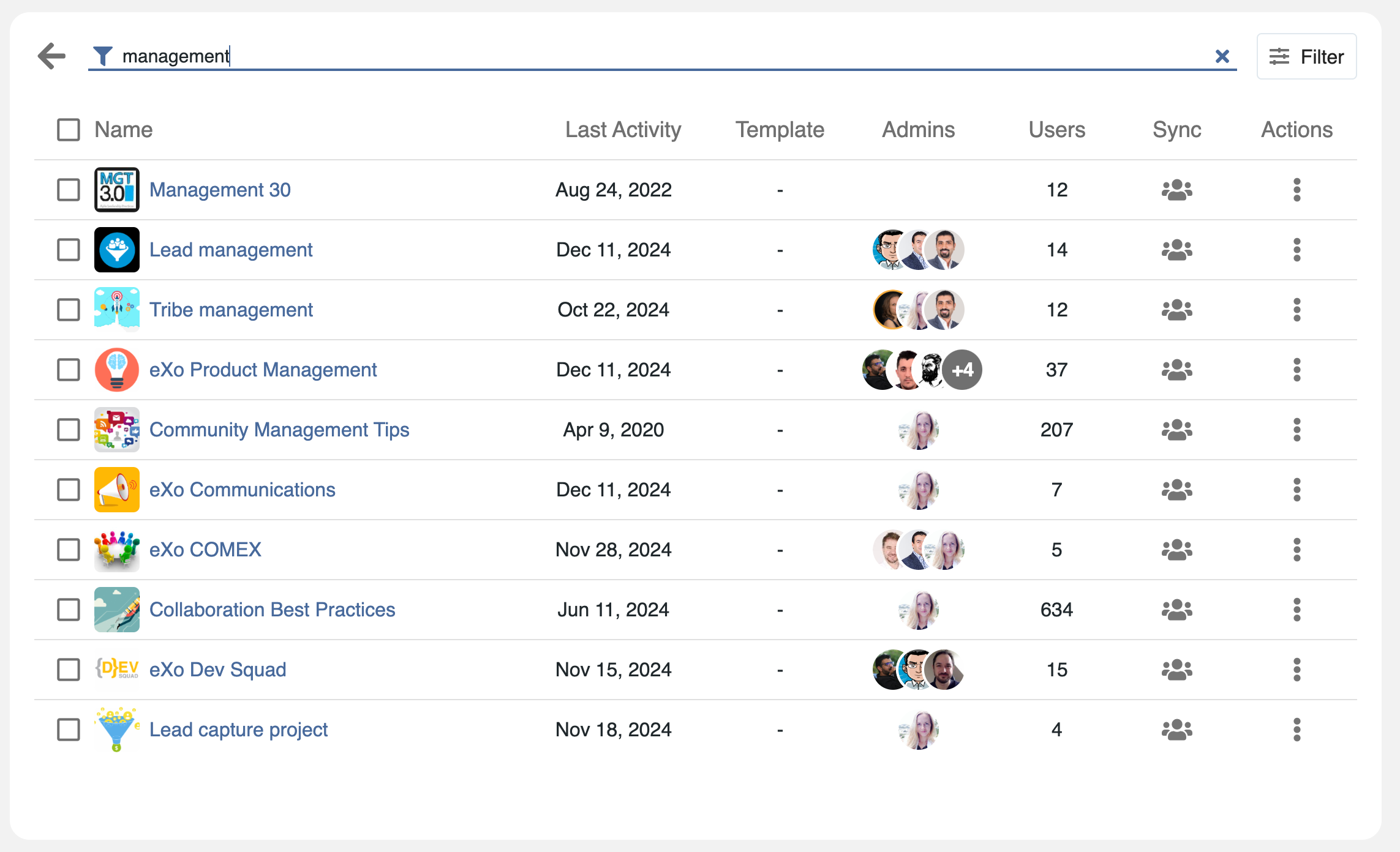Sort by Last Activity column header
Viewport: 1400px width, 852px height.
pos(623,130)
